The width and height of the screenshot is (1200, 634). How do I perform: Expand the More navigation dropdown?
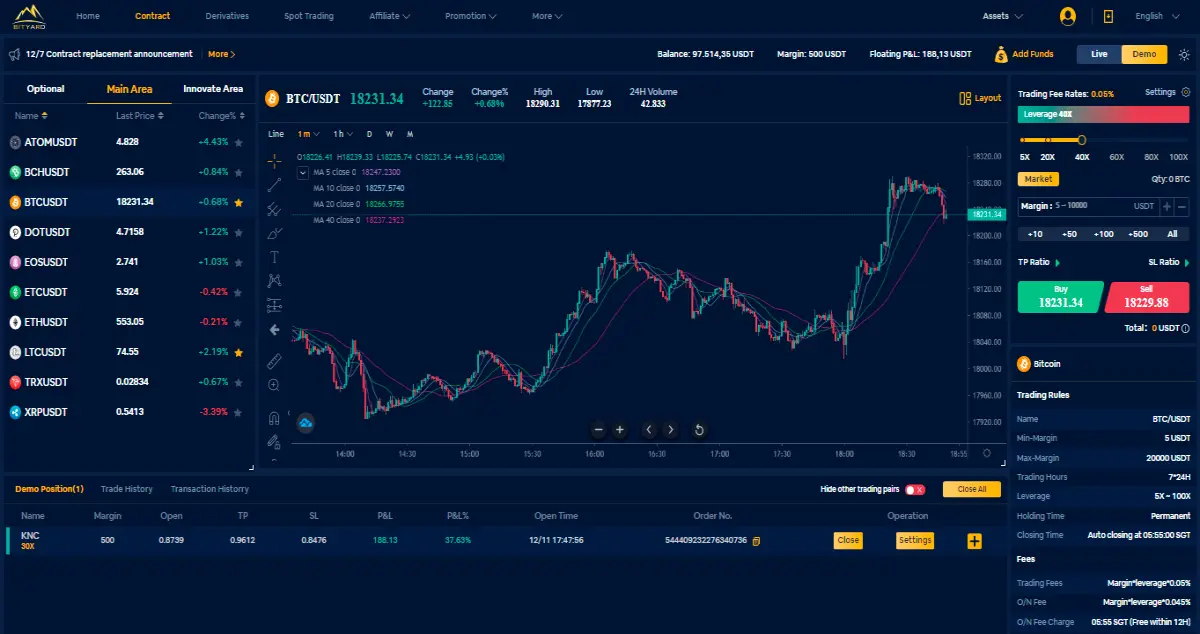pyautogui.click(x=547, y=16)
